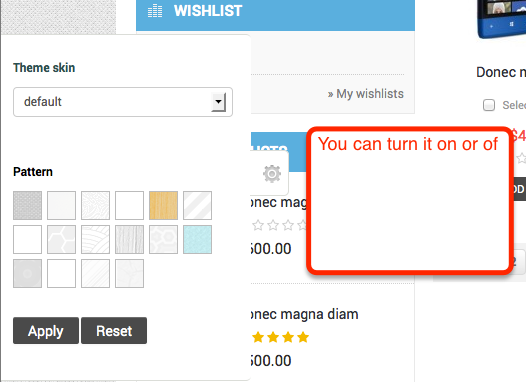Open the My wishlists link

pos(366,94)
